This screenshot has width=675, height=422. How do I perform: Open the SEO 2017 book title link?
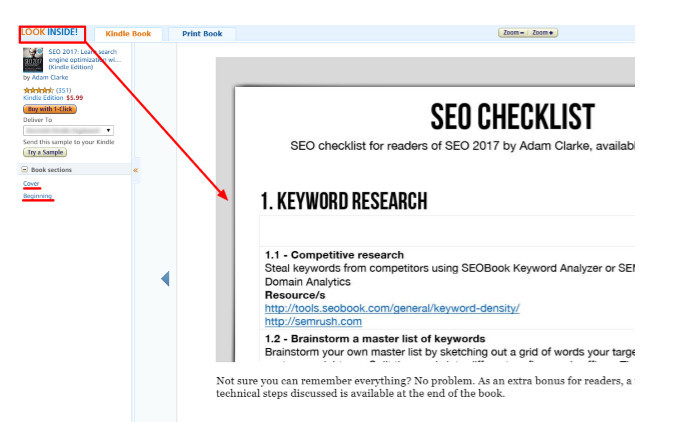(84, 59)
